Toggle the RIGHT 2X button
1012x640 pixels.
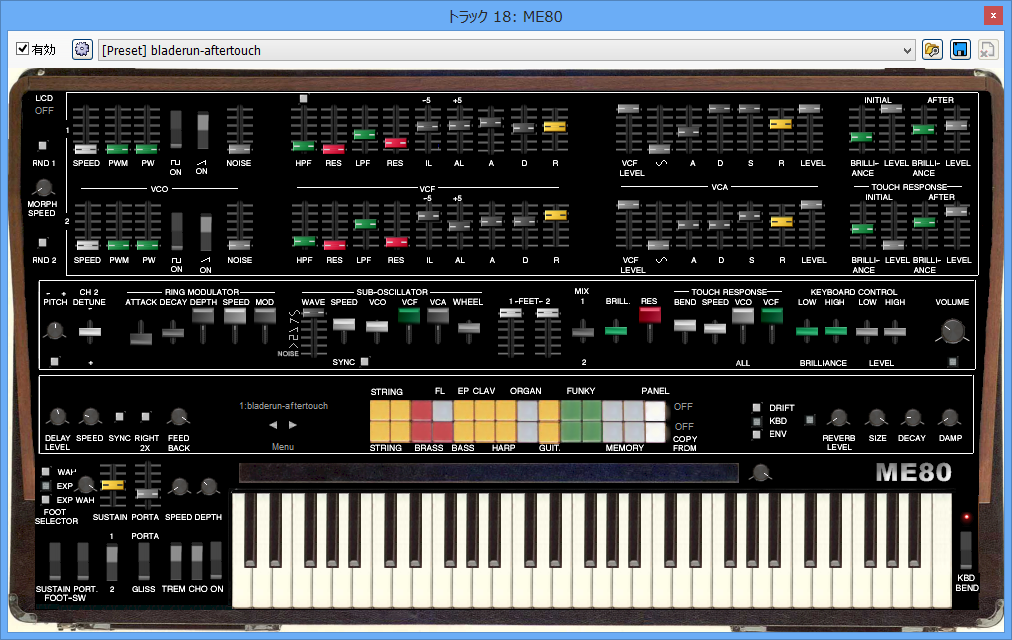146,417
